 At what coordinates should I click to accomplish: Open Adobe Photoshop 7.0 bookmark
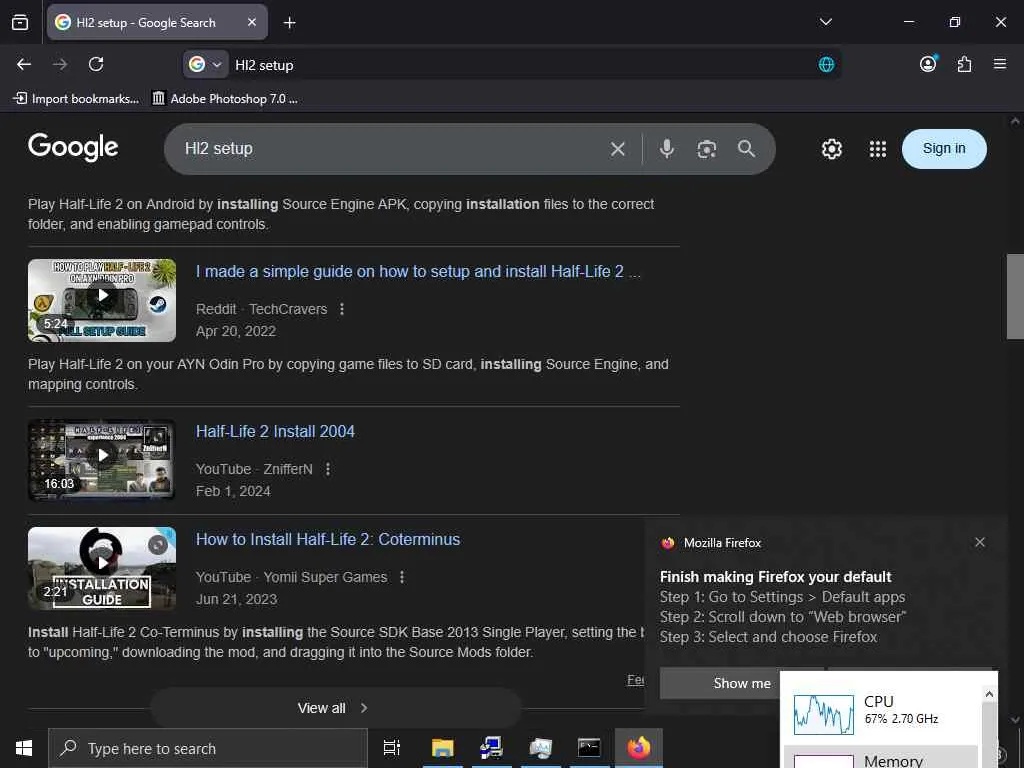coord(225,99)
